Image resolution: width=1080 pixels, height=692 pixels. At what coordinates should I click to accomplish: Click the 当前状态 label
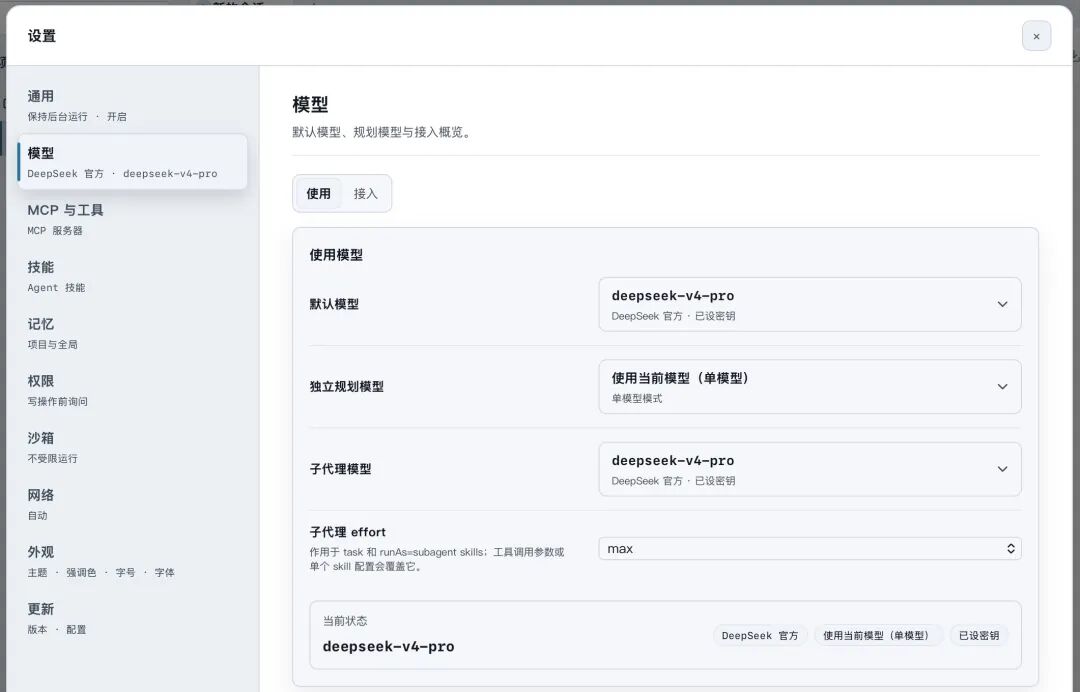coord(345,621)
